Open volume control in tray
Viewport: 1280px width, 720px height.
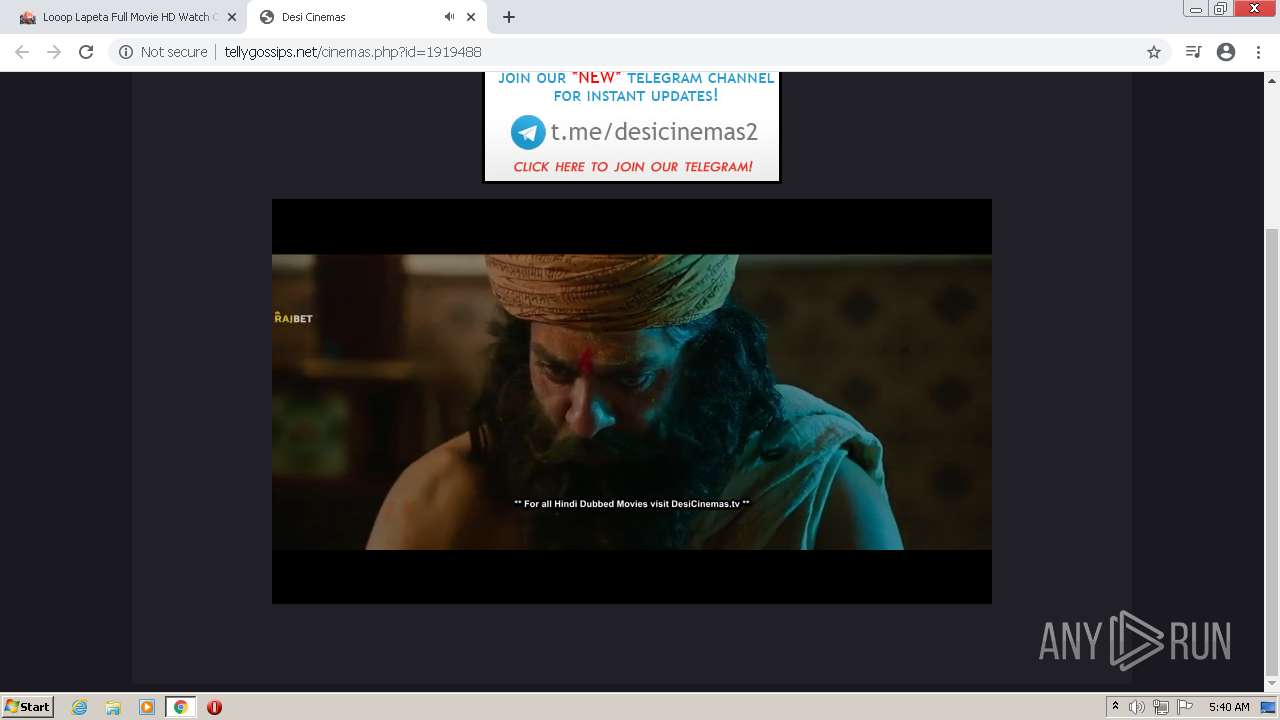(1137, 707)
